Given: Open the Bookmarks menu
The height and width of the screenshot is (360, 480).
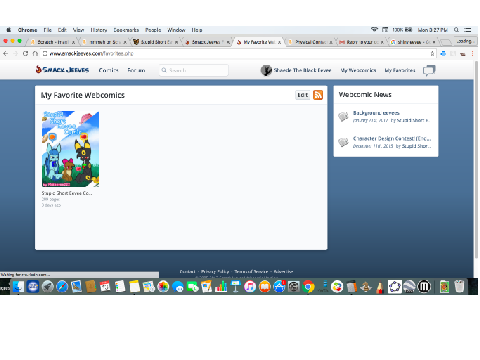Looking at the screenshot, I should point(126,30).
